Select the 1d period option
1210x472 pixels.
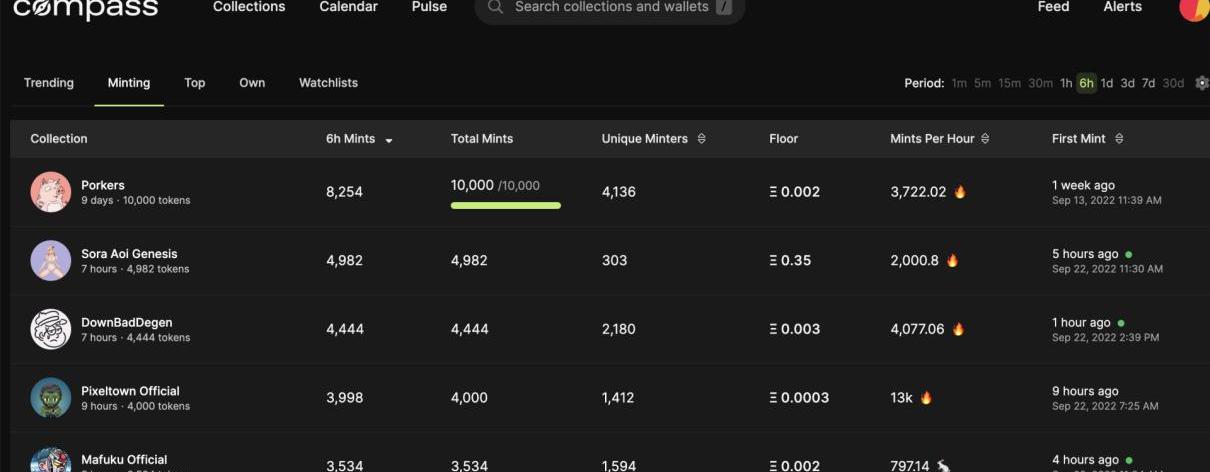(1107, 83)
